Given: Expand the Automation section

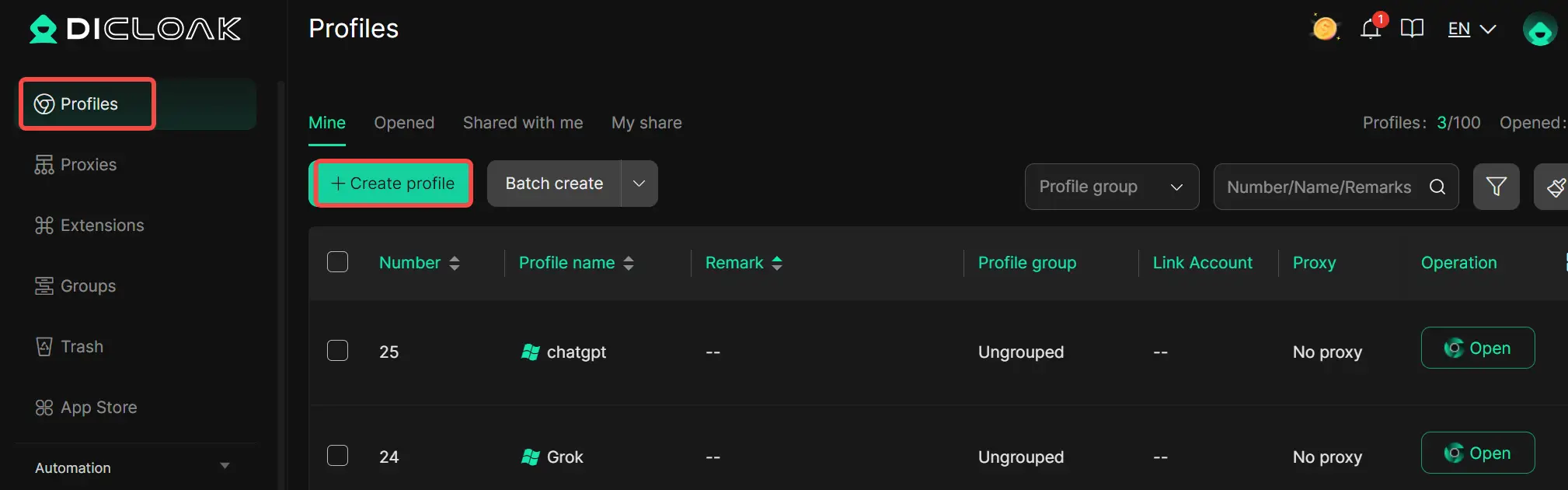Looking at the screenshot, I should pyautogui.click(x=225, y=467).
